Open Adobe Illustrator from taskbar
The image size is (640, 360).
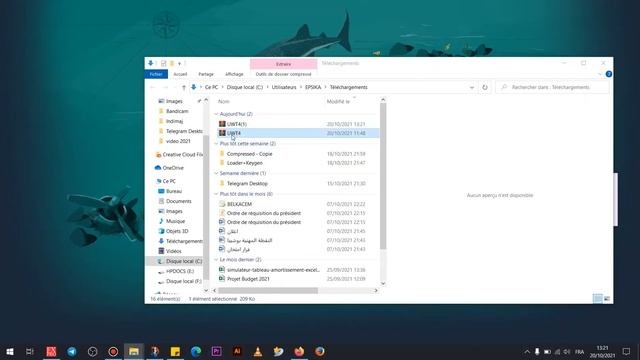[237, 351]
